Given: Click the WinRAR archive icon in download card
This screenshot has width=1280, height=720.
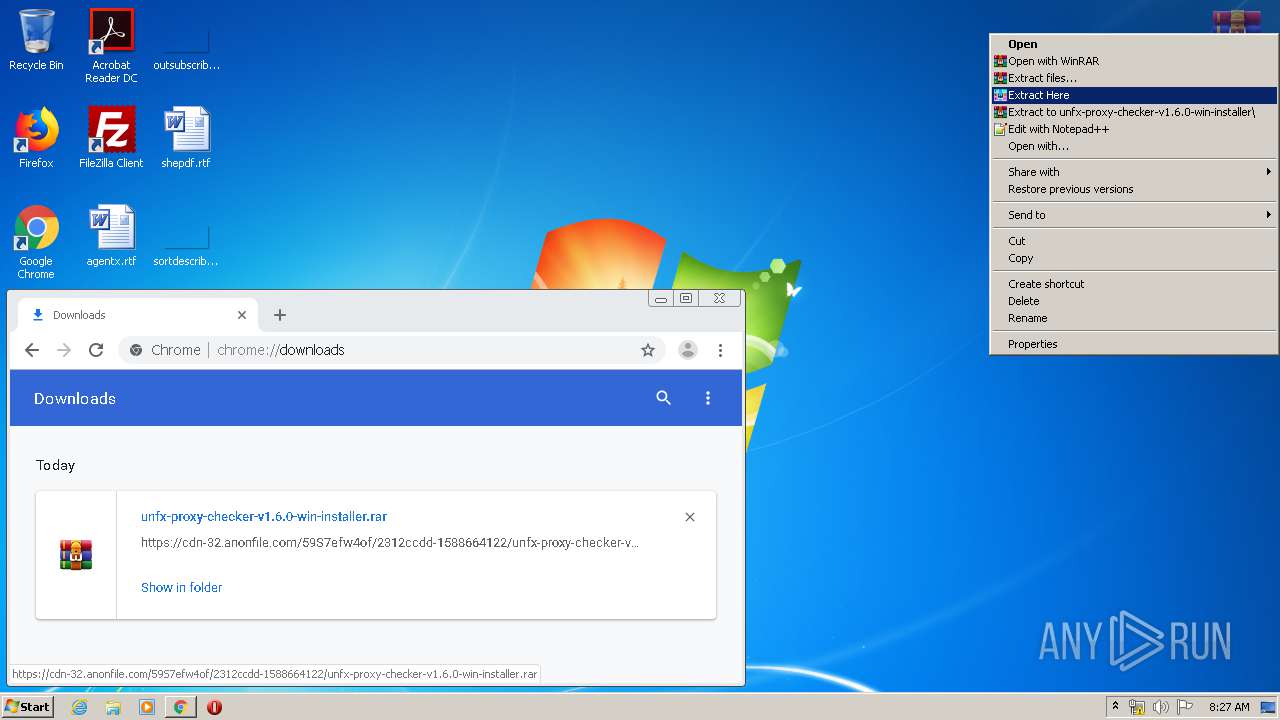Looking at the screenshot, I should [76, 555].
